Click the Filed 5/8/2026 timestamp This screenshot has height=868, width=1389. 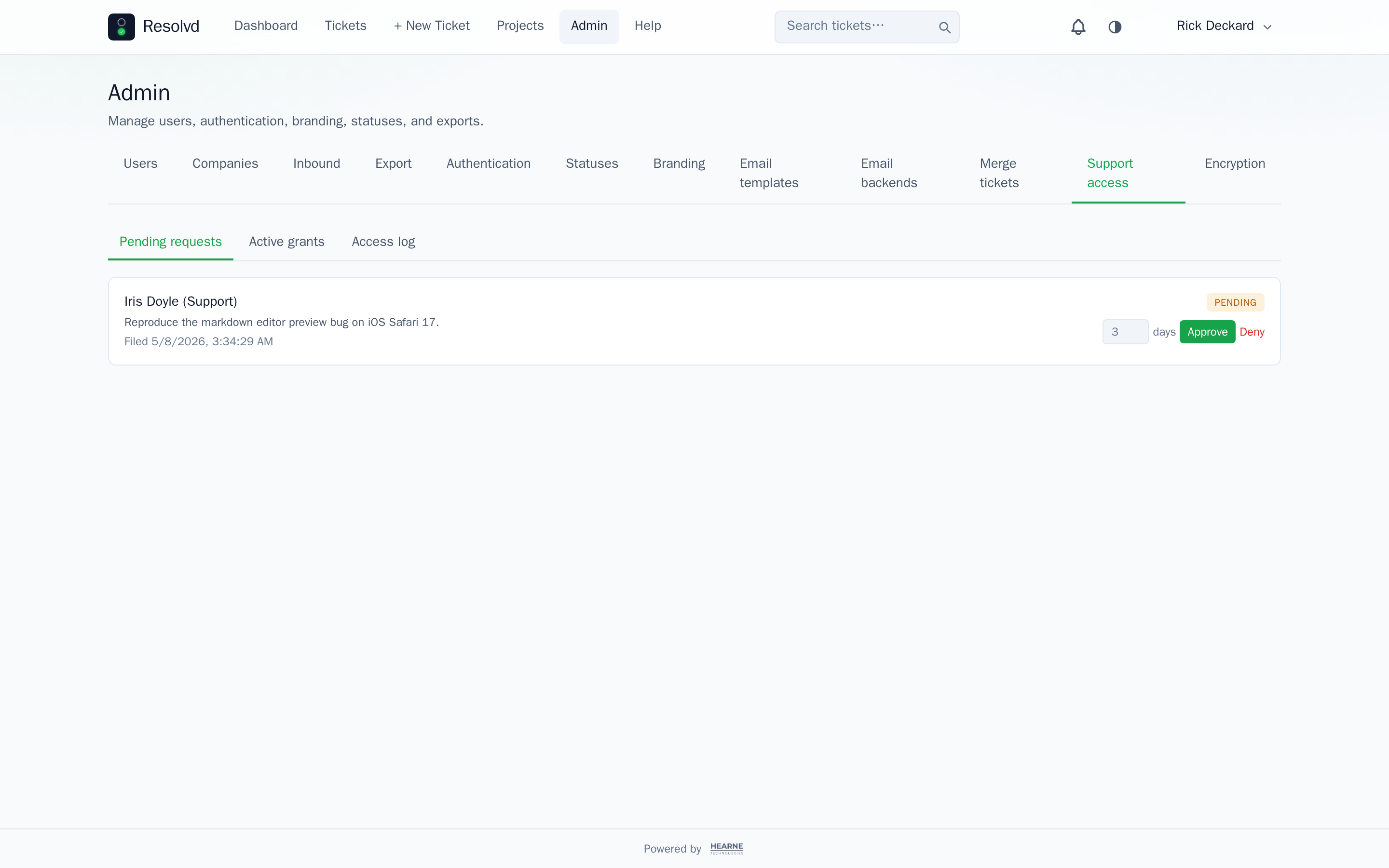pyautogui.click(x=199, y=341)
